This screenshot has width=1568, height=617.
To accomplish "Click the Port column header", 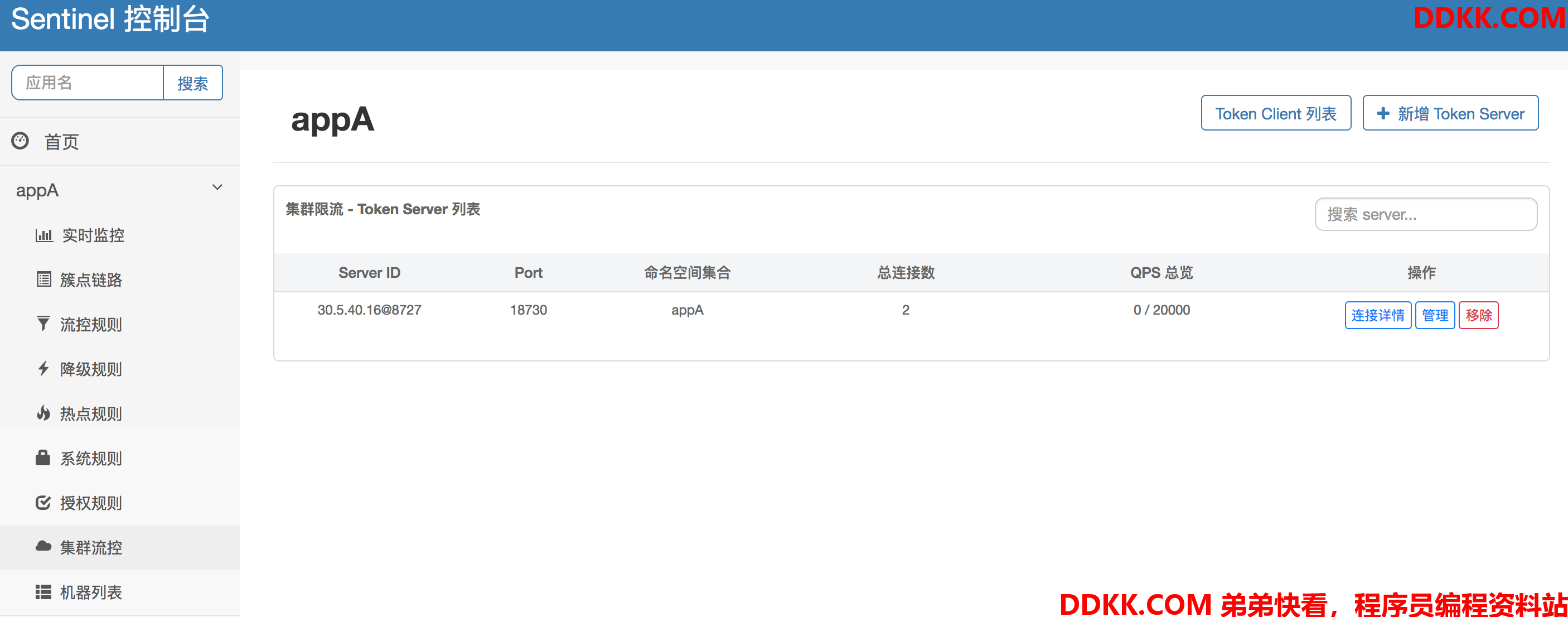I will pyautogui.click(x=529, y=273).
